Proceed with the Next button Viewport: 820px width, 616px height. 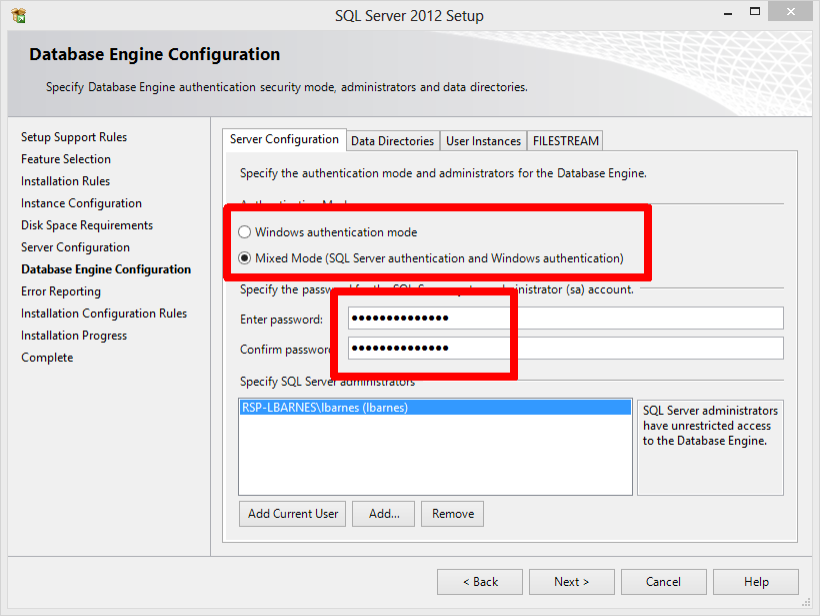572,582
